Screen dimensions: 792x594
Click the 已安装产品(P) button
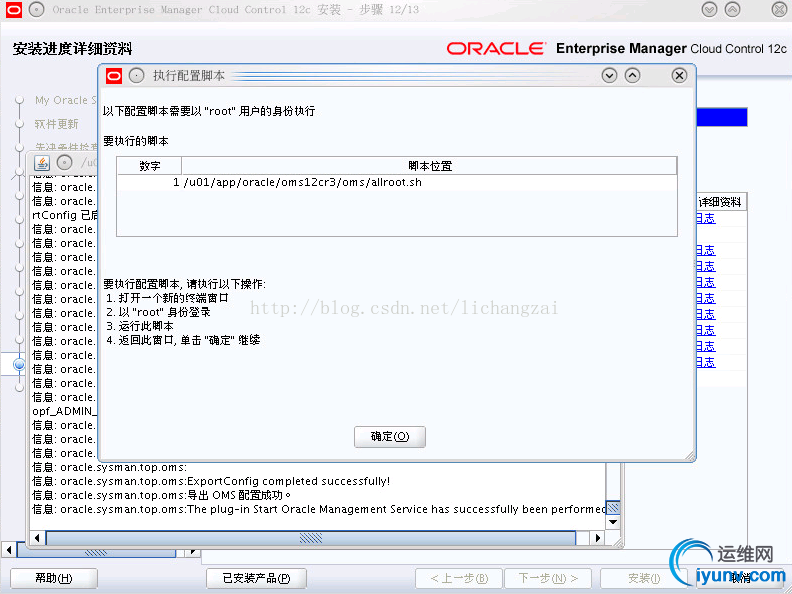tap(256, 578)
